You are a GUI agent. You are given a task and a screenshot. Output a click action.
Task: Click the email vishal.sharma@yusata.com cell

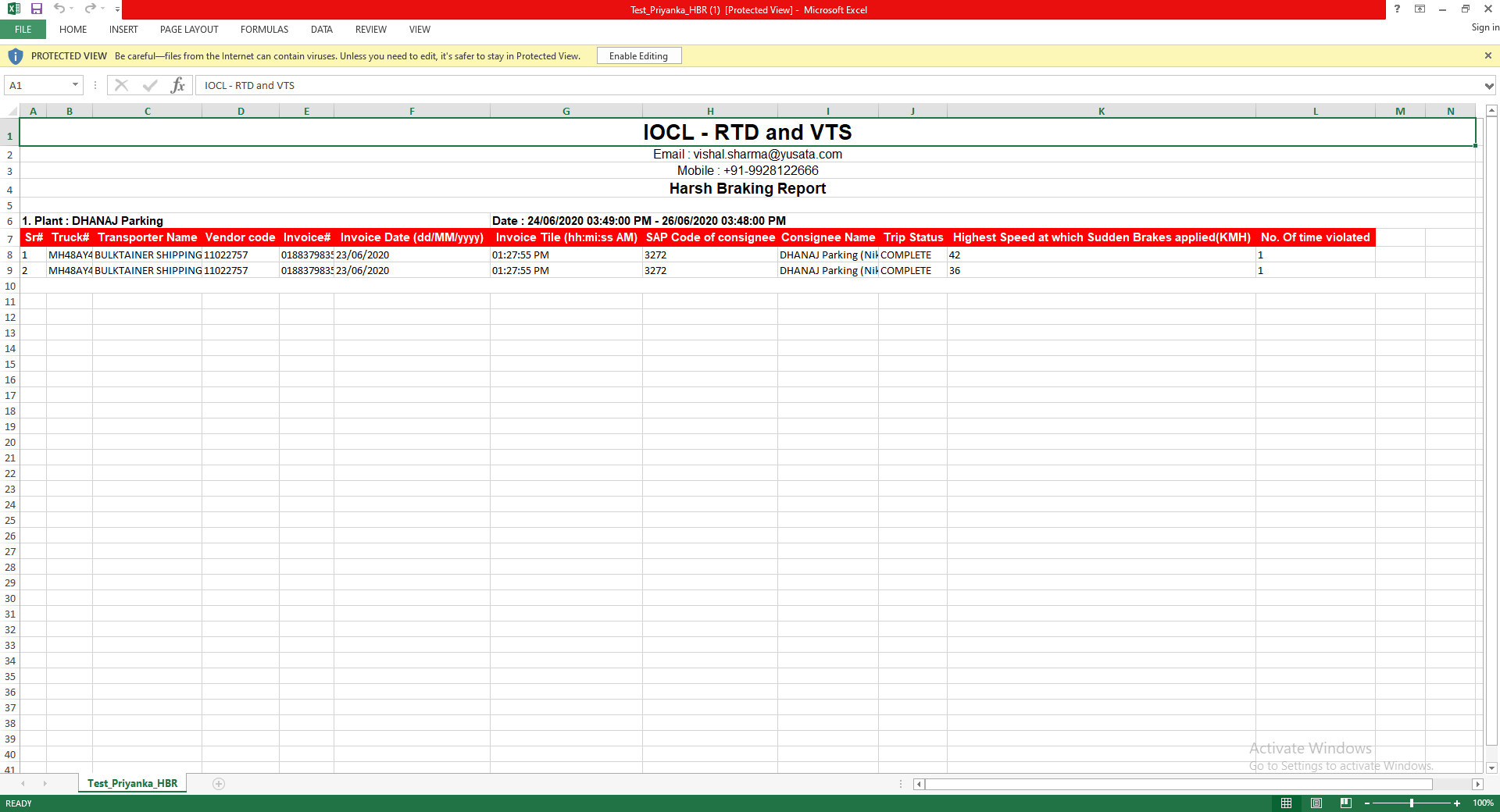pyautogui.click(x=748, y=155)
